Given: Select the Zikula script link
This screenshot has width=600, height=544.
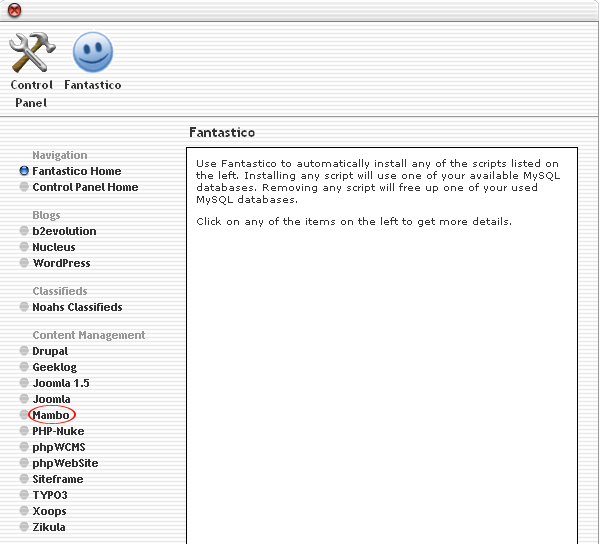Looking at the screenshot, I should (x=49, y=528).
